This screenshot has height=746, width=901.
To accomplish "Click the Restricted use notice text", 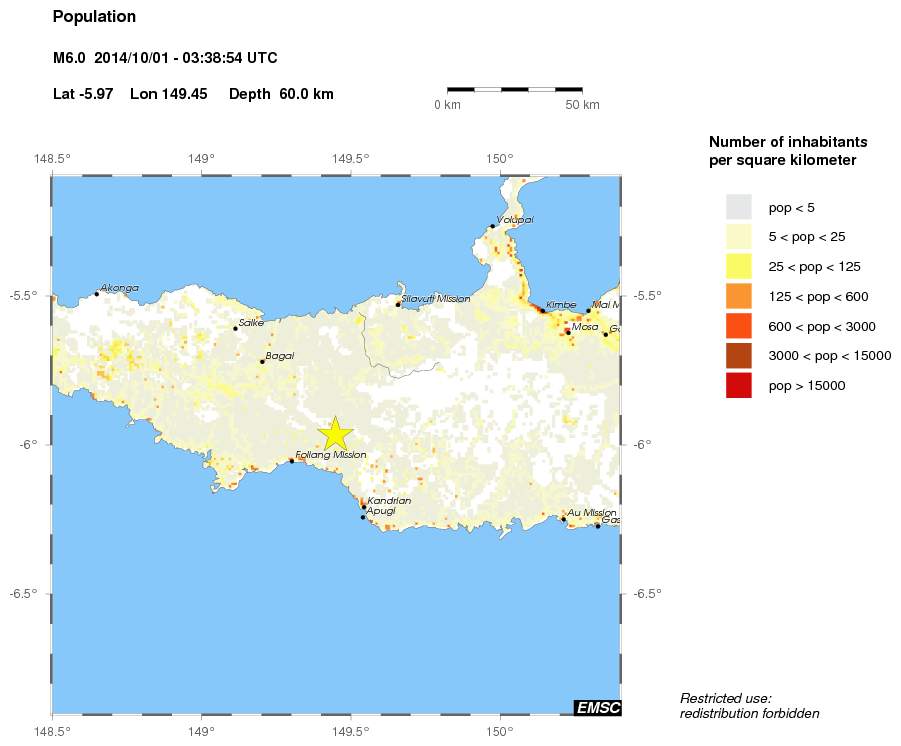I will pos(749,707).
